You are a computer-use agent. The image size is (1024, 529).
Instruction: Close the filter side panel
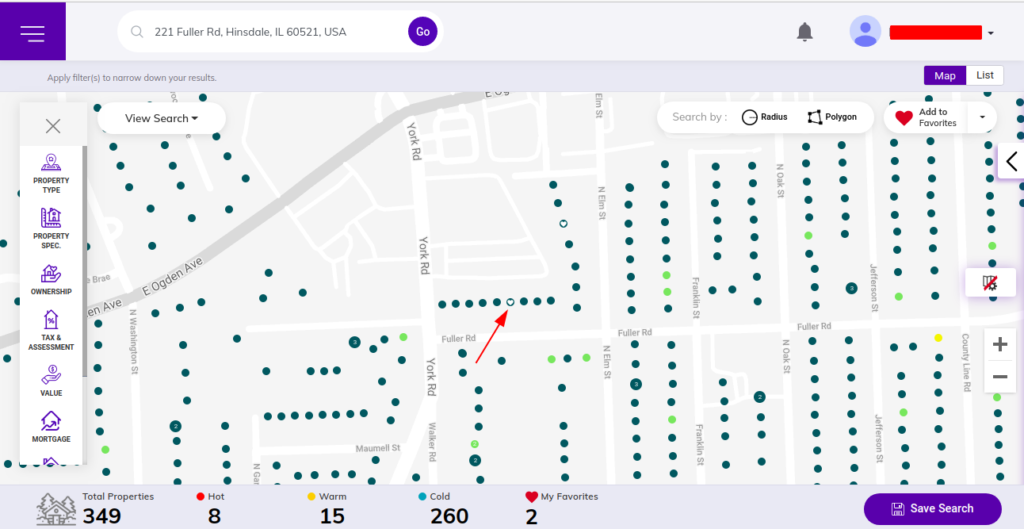click(53, 126)
